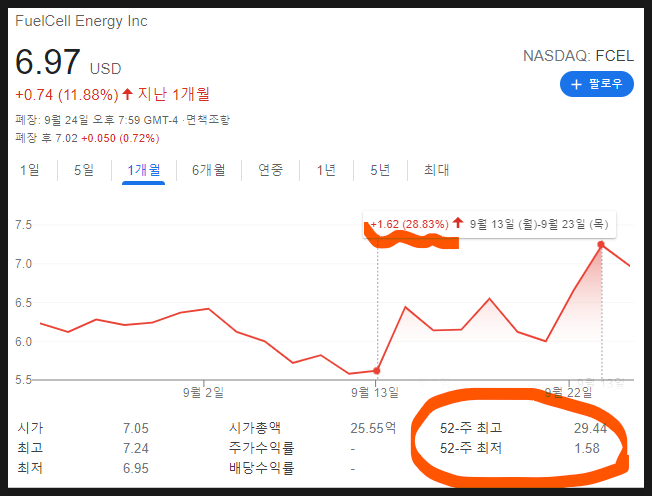
Task: Click the chart point at 9월 13일
Action: [x=376, y=370]
